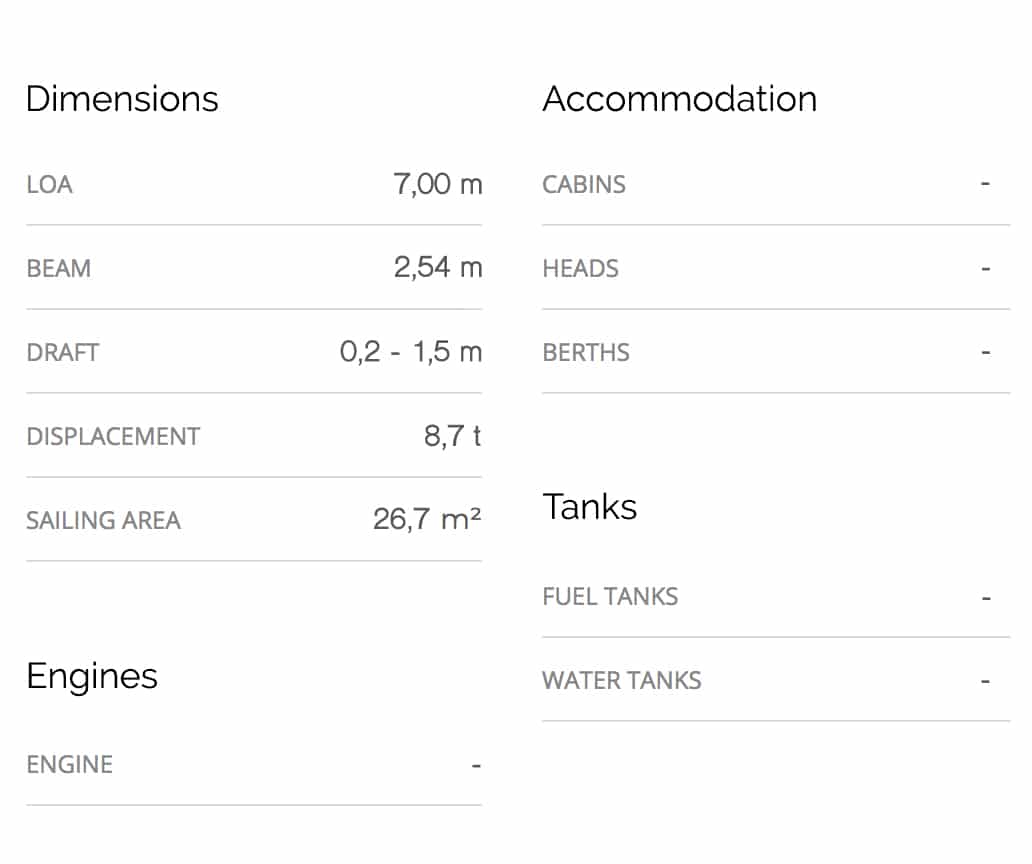Select the LOA row label

point(50,185)
